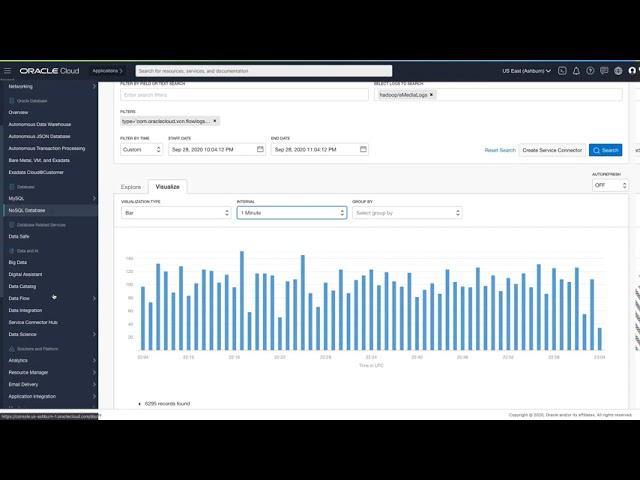Expand the Networking submenu
Image resolution: width=640 pixels, height=480 pixels.
pyautogui.click(x=94, y=87)
